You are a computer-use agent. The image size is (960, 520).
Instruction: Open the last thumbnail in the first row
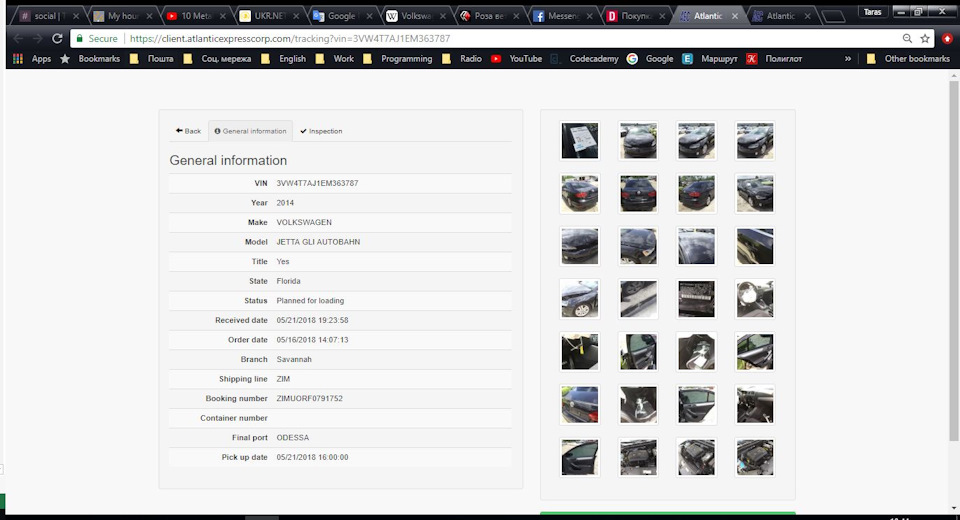755,141
